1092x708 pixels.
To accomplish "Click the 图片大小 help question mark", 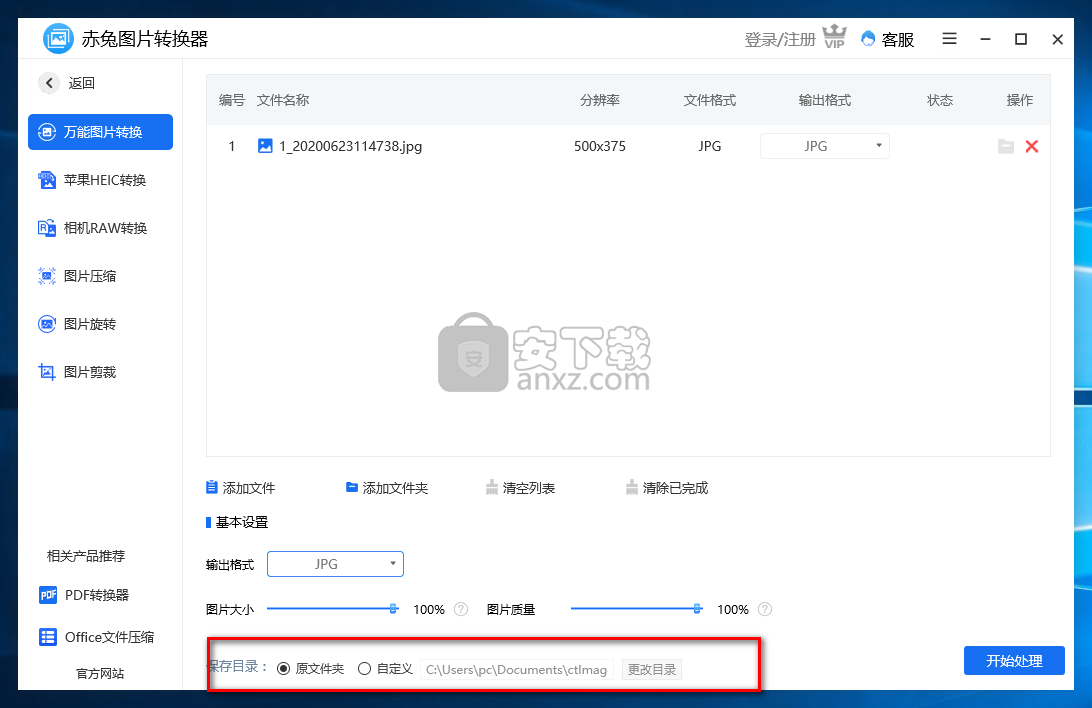I will coord(461,609).
